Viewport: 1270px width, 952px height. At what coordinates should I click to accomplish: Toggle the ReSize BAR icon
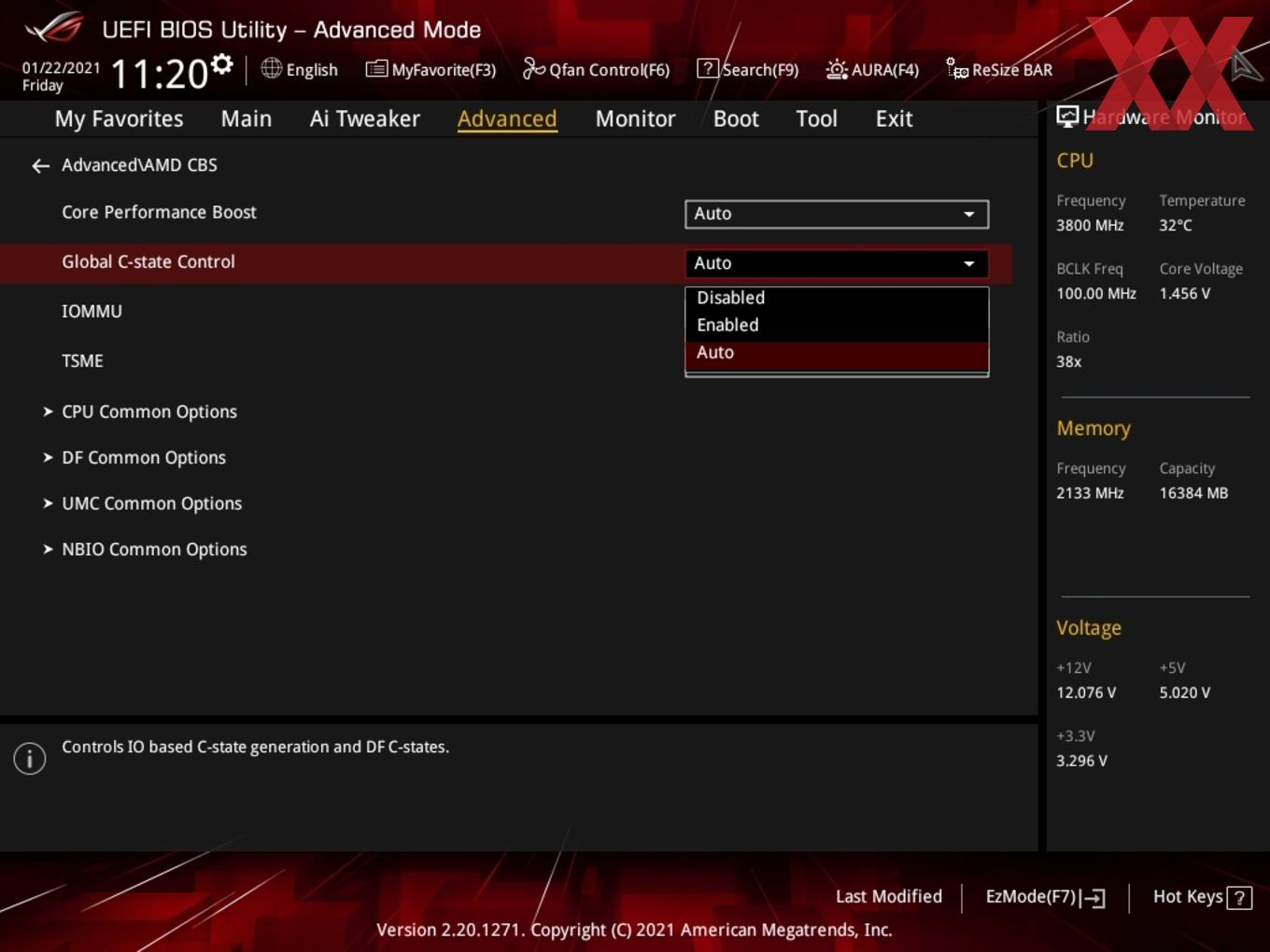point(957,69)
